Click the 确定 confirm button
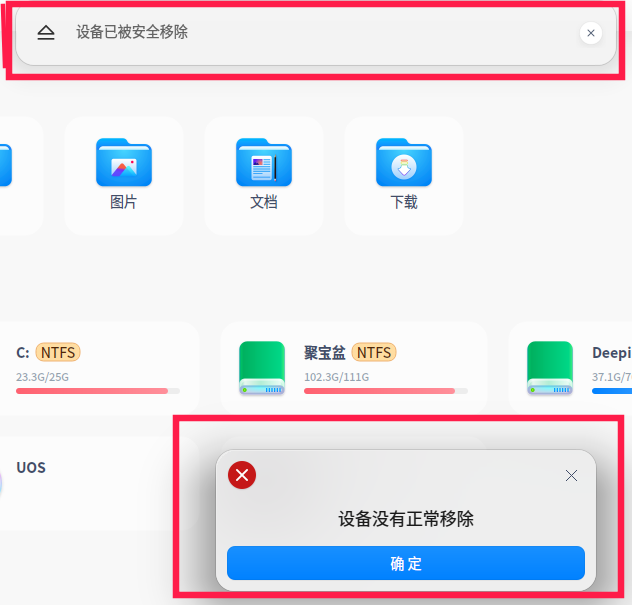The image size is (632, 605). point(405,563)
